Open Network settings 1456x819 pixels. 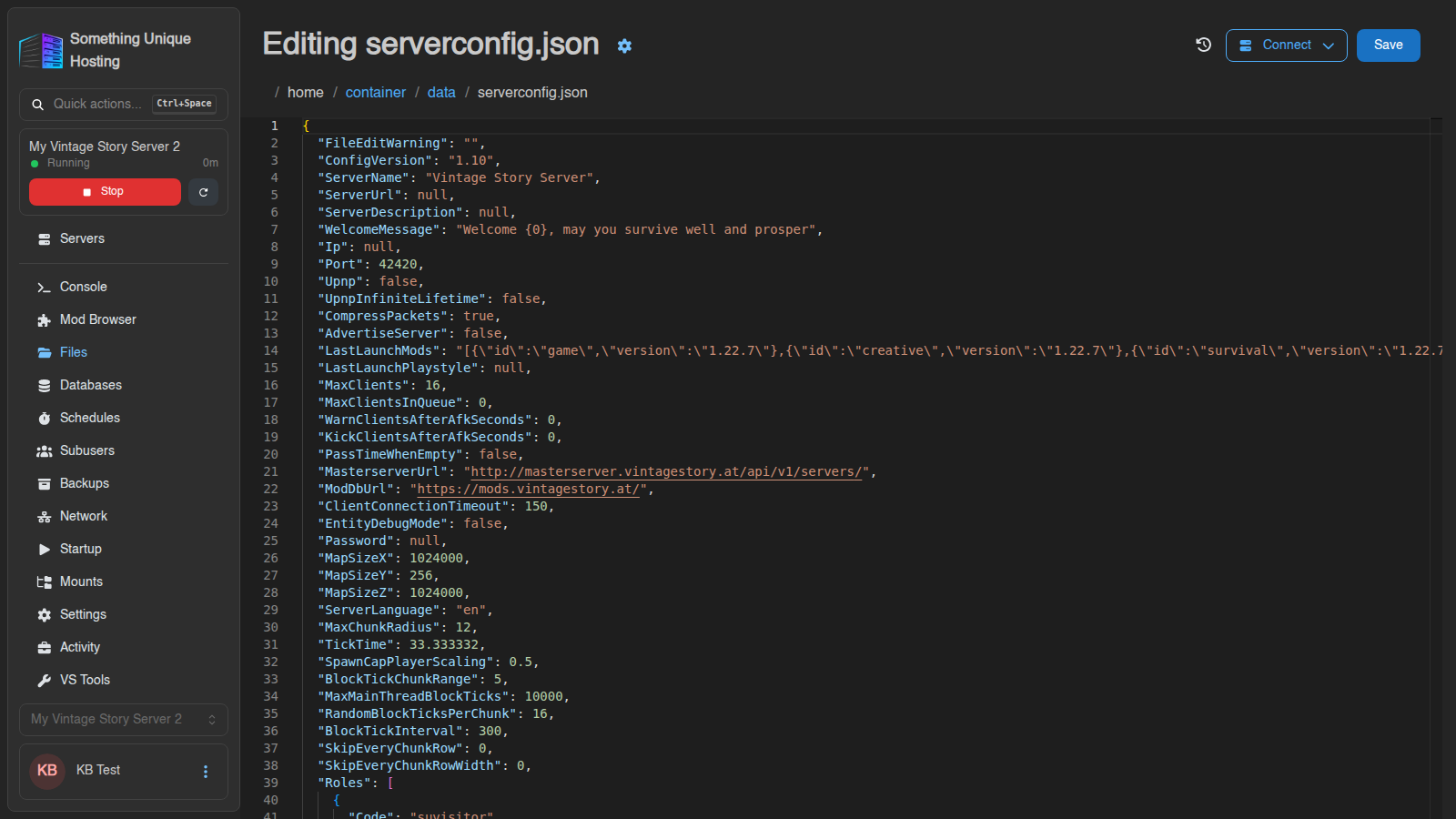coord(124,516)
